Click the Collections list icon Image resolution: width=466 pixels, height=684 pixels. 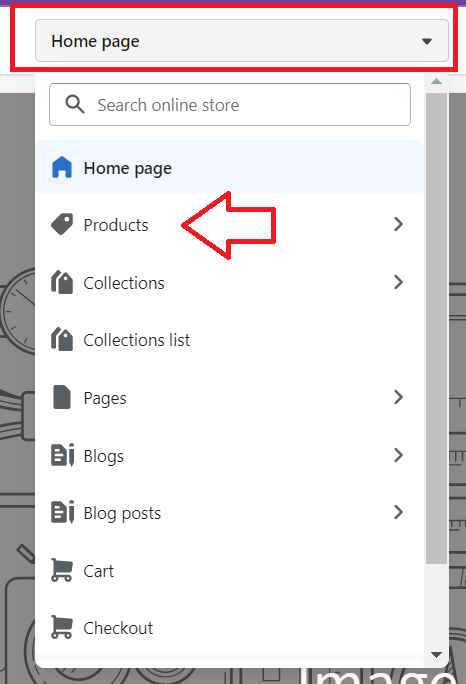62,339
